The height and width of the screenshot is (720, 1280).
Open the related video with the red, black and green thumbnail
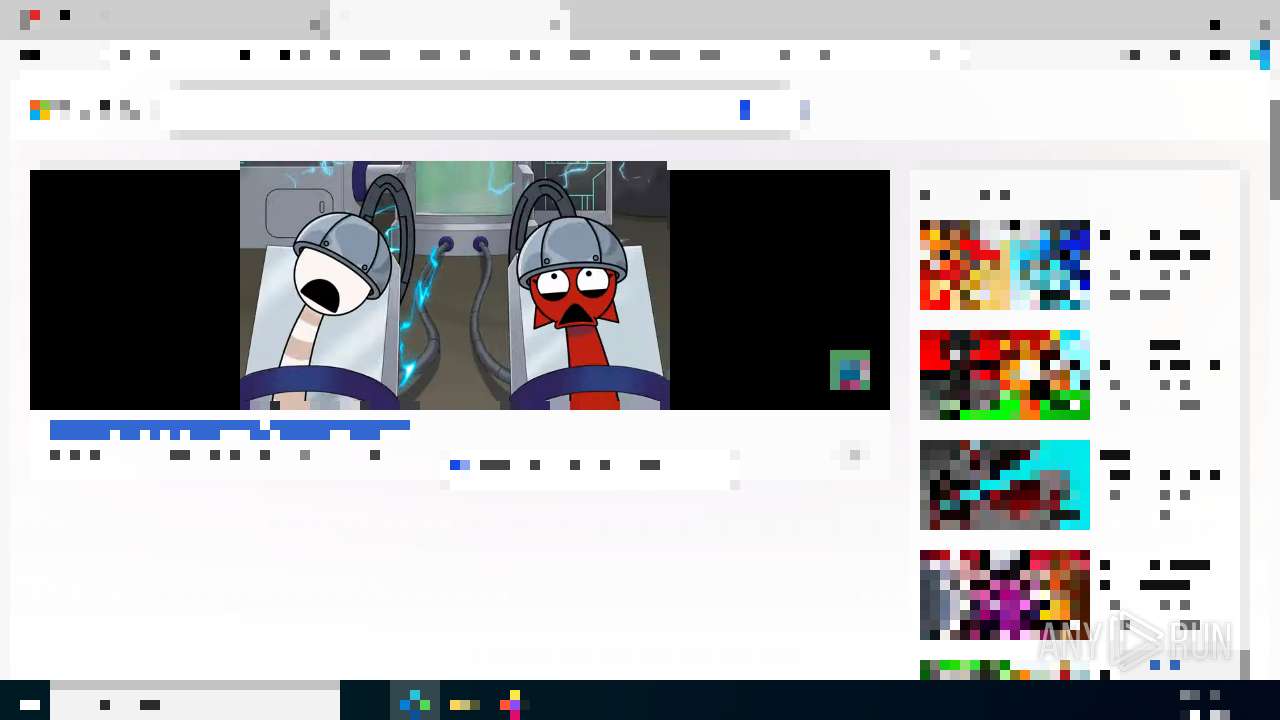tap(1005, 375)
